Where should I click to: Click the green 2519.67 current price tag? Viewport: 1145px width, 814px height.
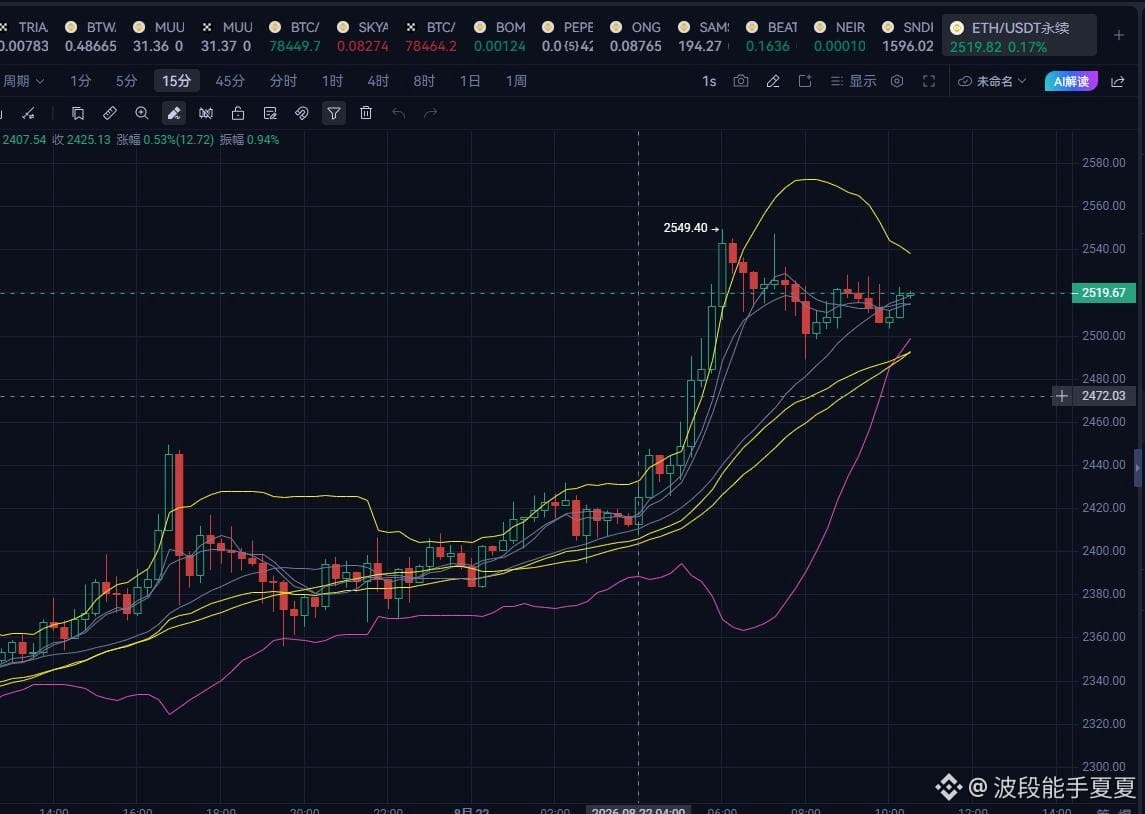(x=1103, y=293)
